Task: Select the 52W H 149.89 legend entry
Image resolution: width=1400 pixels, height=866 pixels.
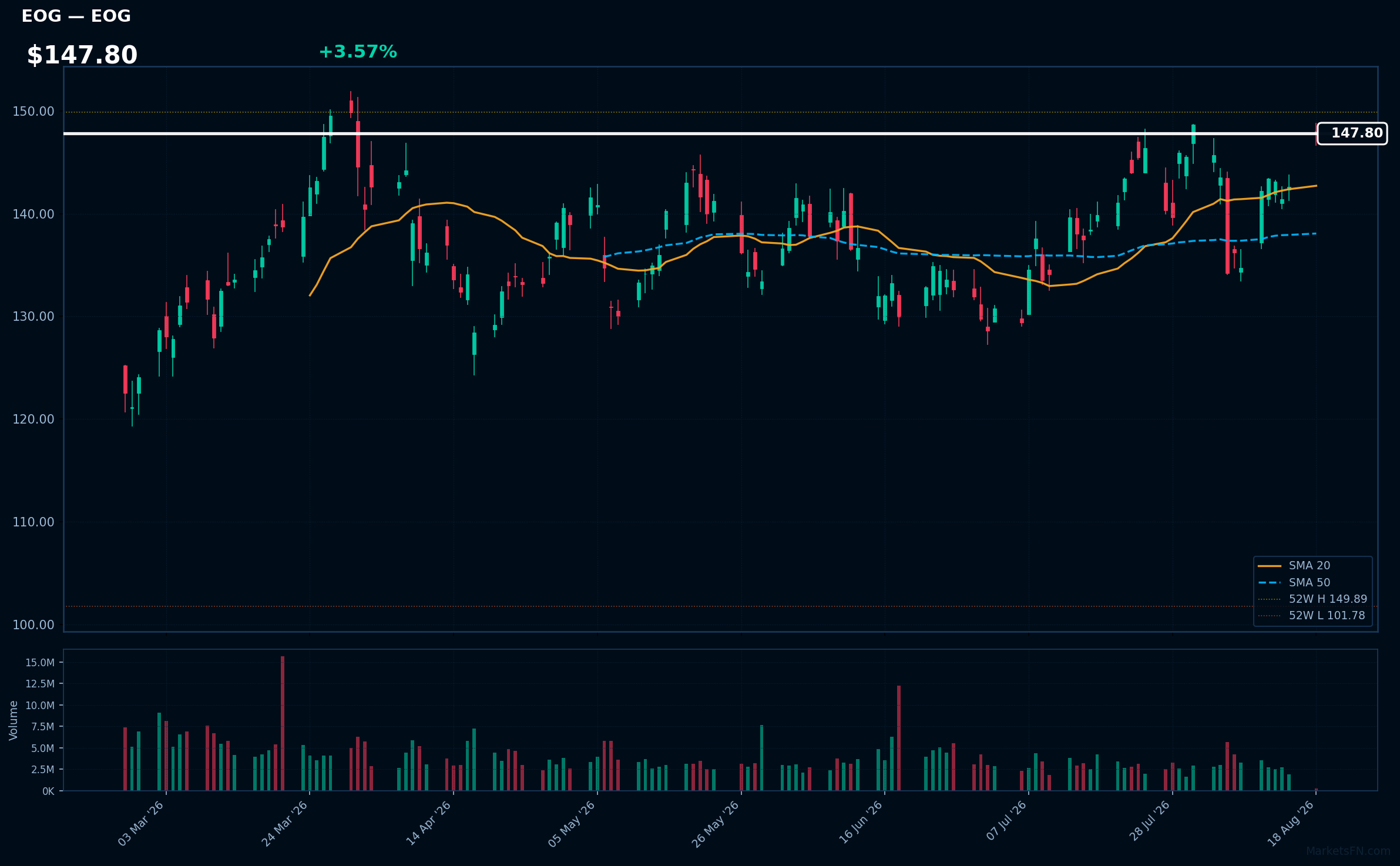Action: (1312, 599)
